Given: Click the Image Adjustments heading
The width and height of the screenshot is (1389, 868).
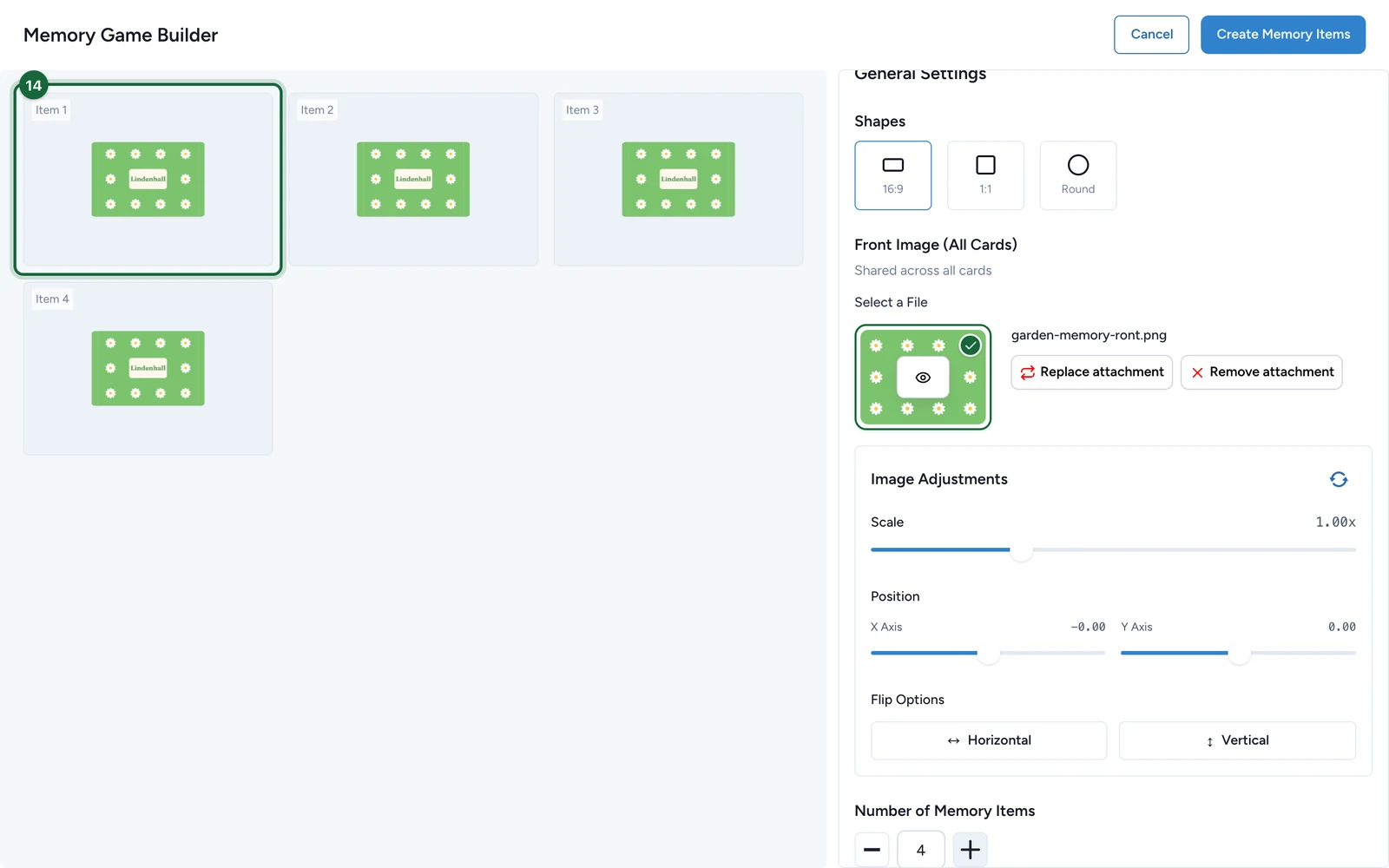Looking at the screenshot, I should (939, 479).
